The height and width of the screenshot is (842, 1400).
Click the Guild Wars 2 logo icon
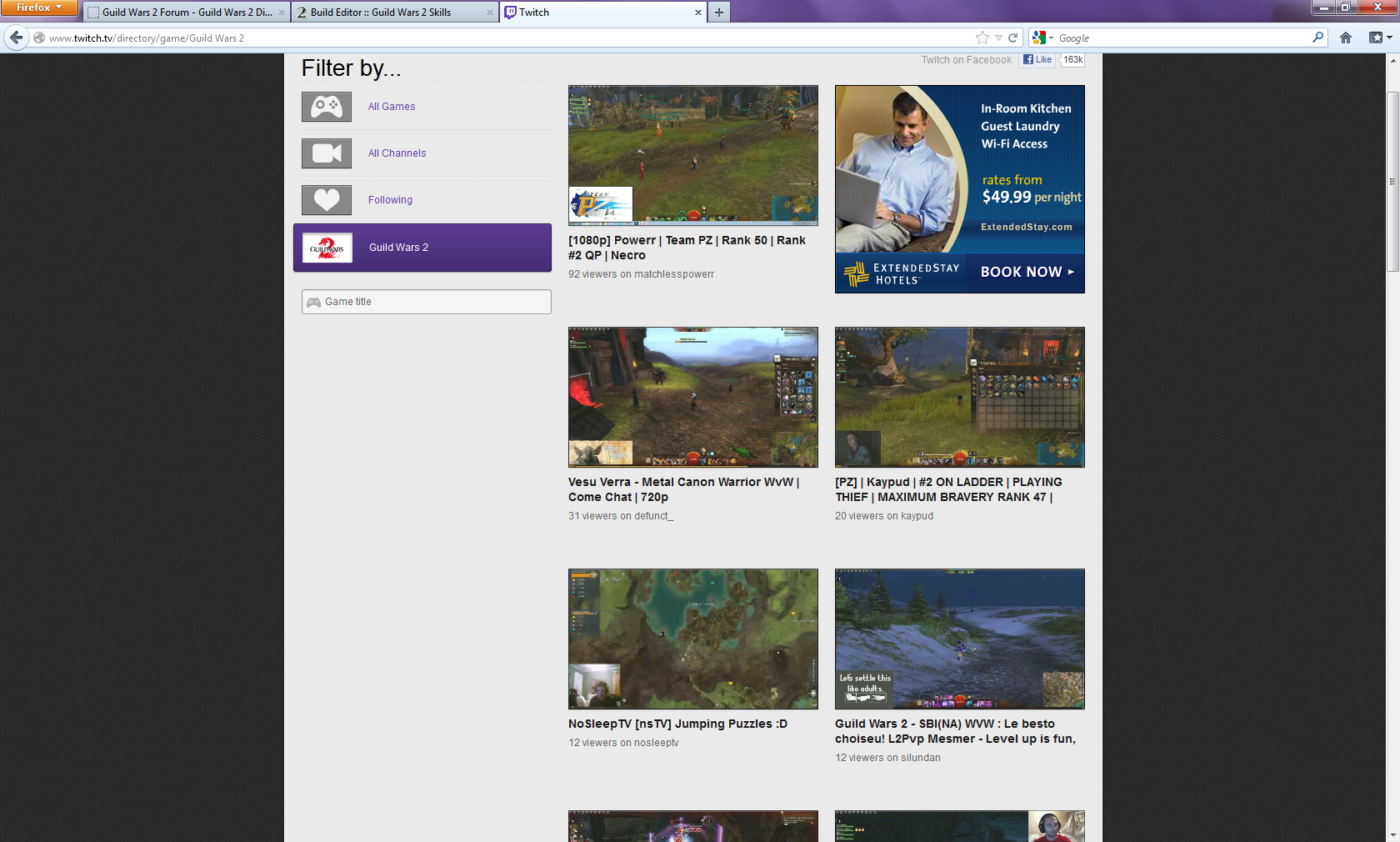[x=327, y=248]
